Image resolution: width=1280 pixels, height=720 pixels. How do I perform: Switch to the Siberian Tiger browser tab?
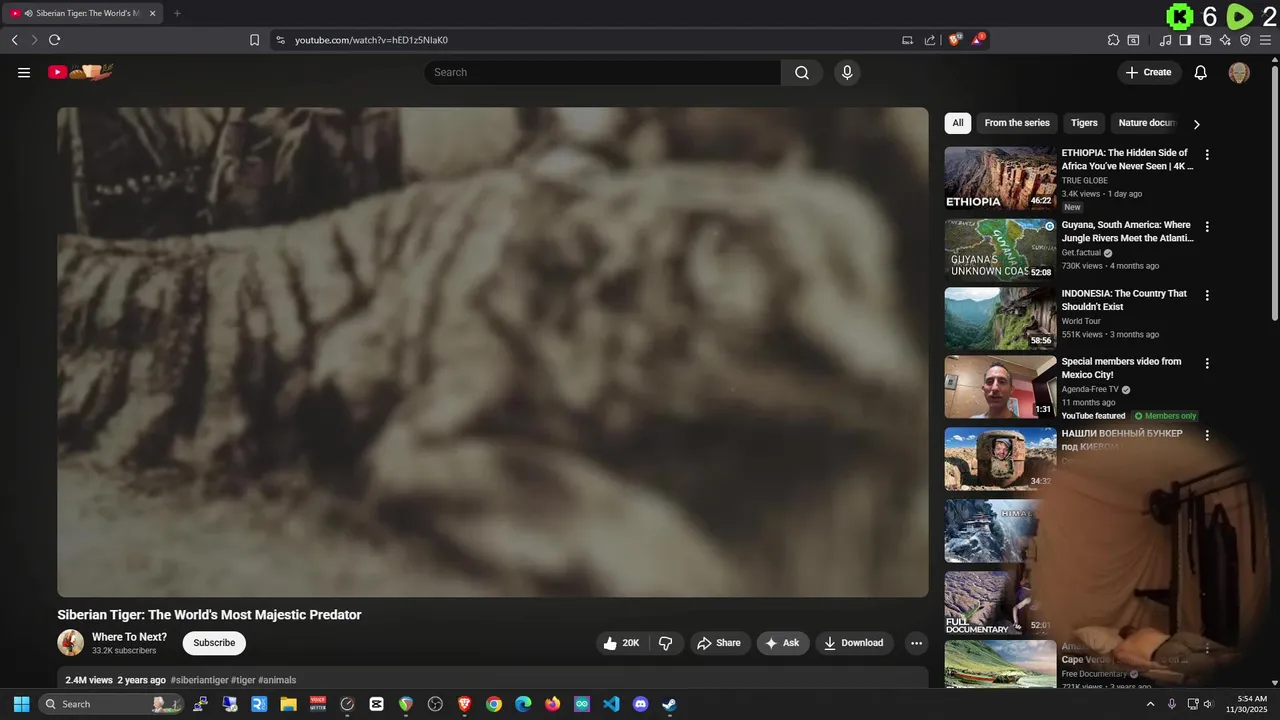(x=83, y=13)
